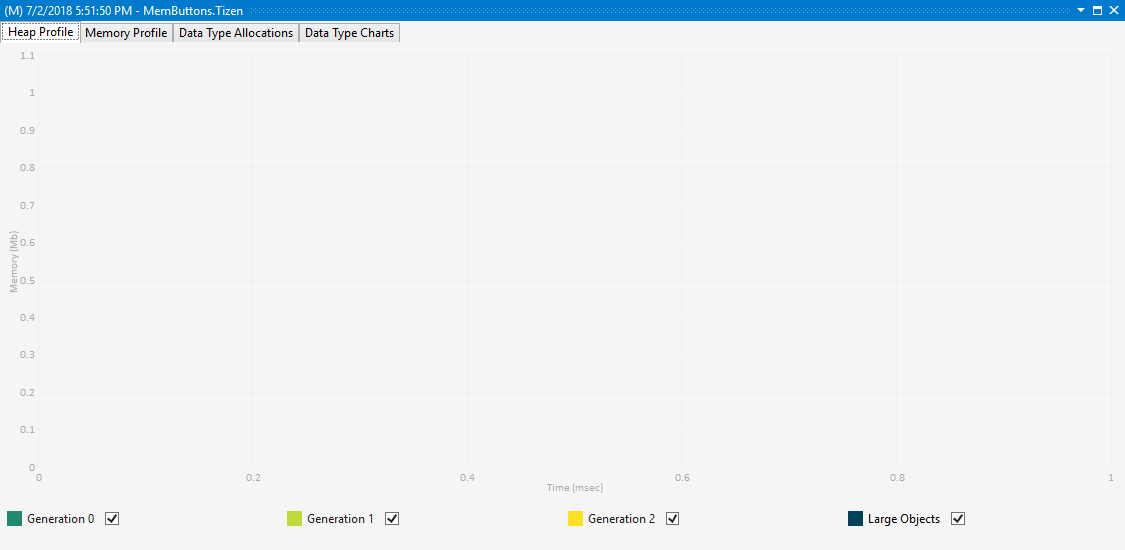The width and height of the screenshot is (1125, 550).
Task: Click the Large Objects legend label
Action: pyautogui.click(x=904, y=519)
